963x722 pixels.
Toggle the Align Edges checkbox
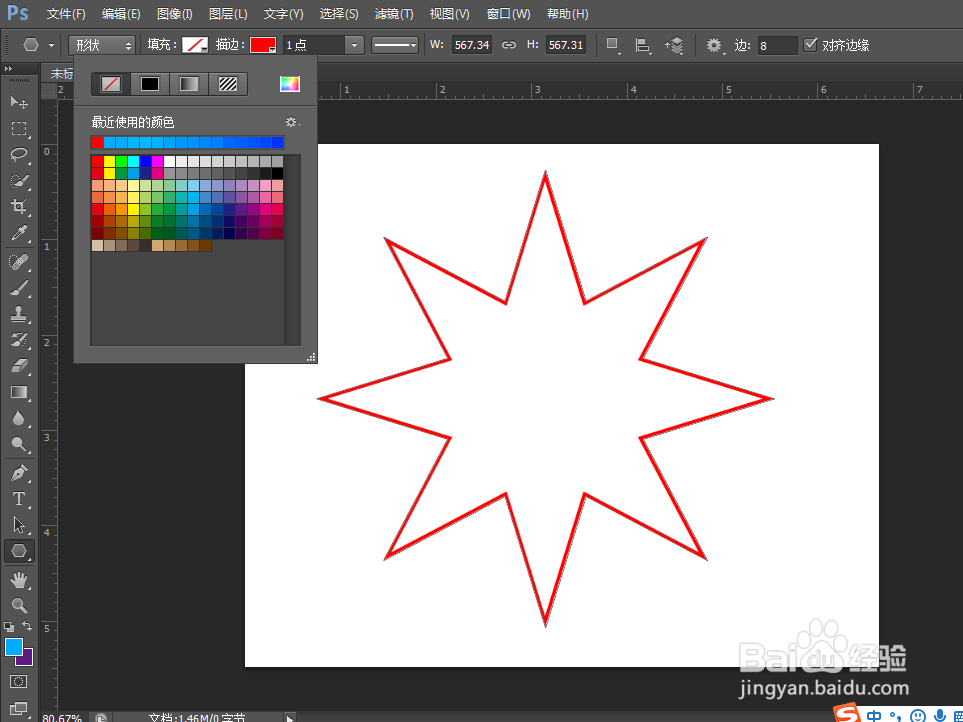click(x=811, y=45)
